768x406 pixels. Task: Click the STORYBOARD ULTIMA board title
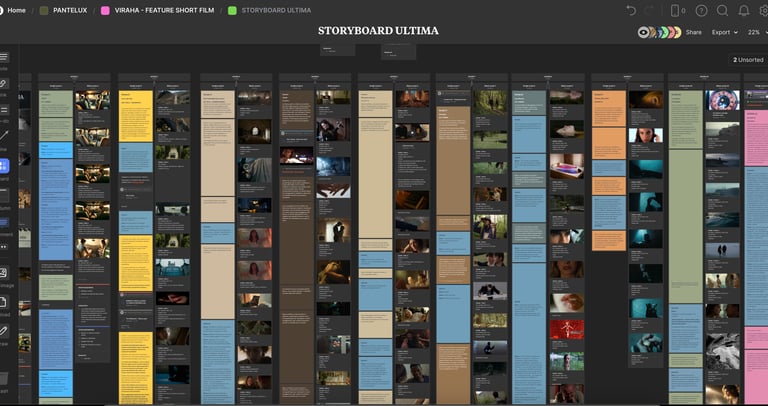point(378,31)
